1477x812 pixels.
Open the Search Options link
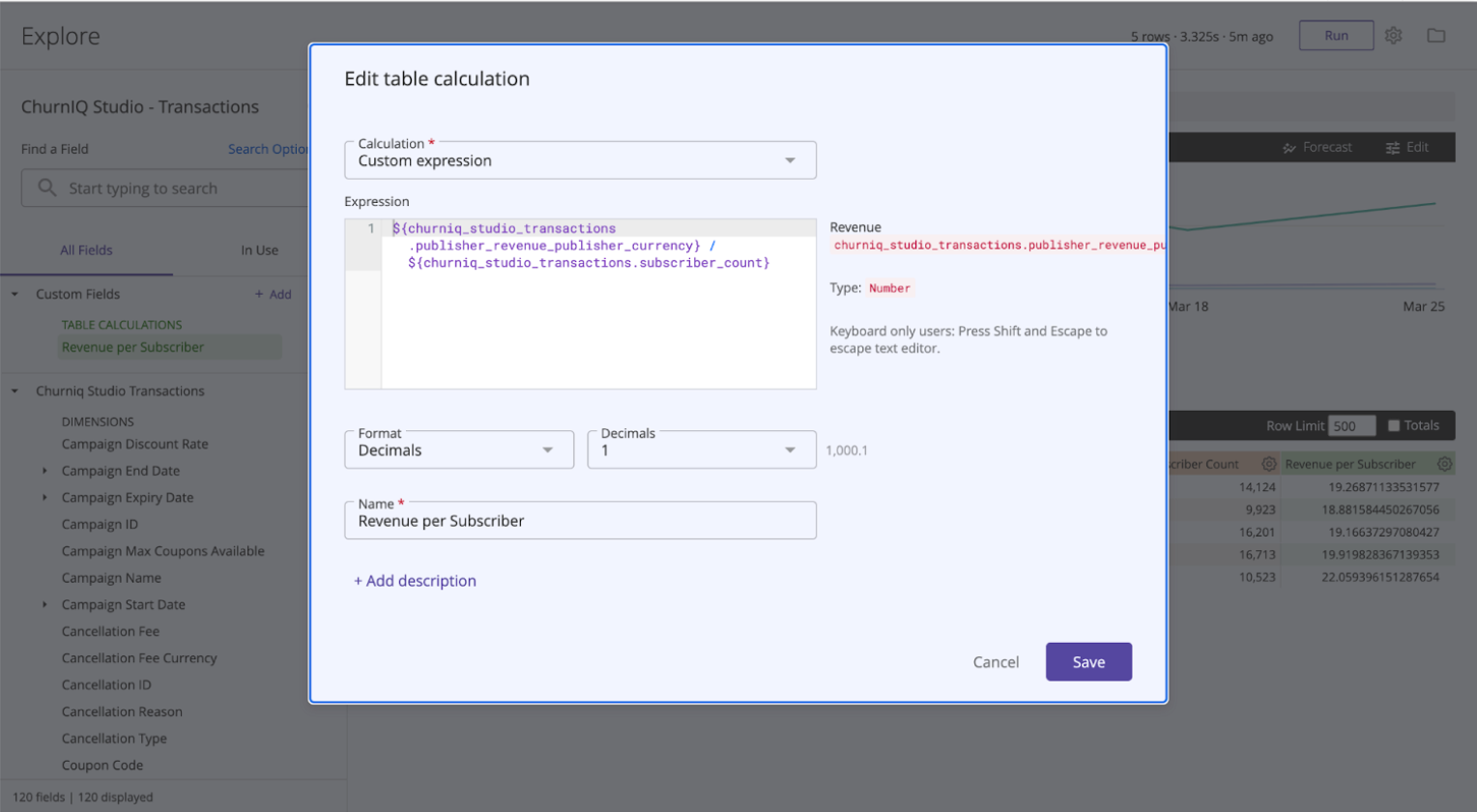click(x=268, y=149)
